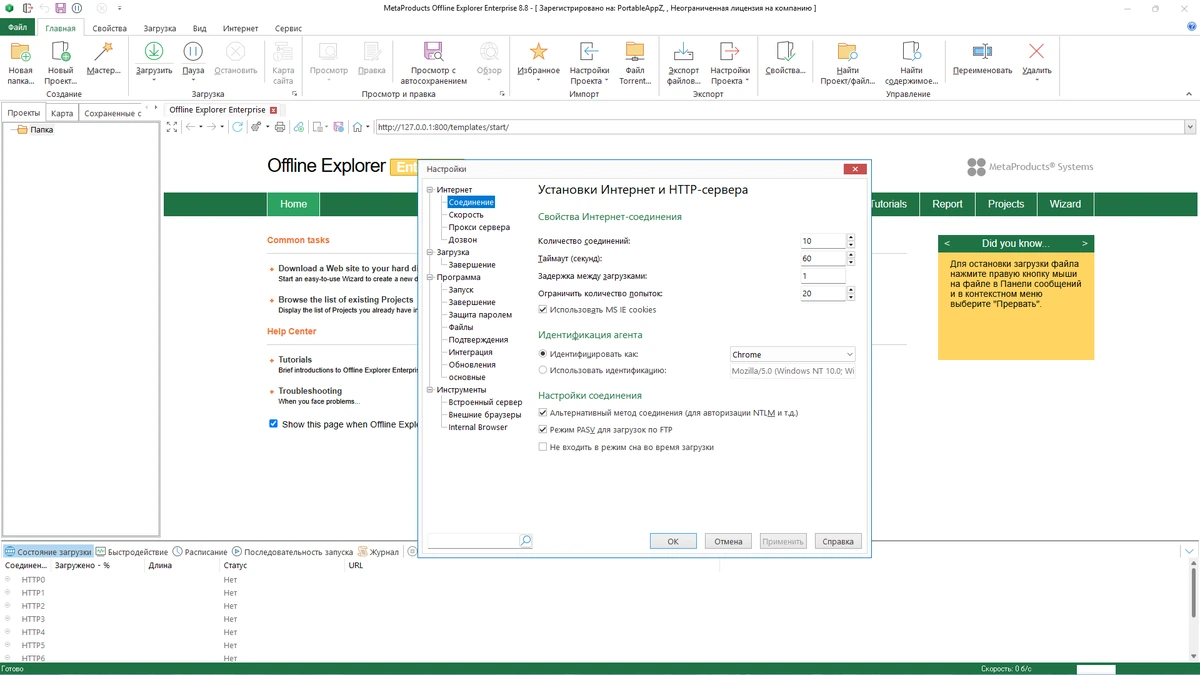The image size is (1200, 675).
Task: Select Идентифицировать как radio button
Action: tap(543, 354)
